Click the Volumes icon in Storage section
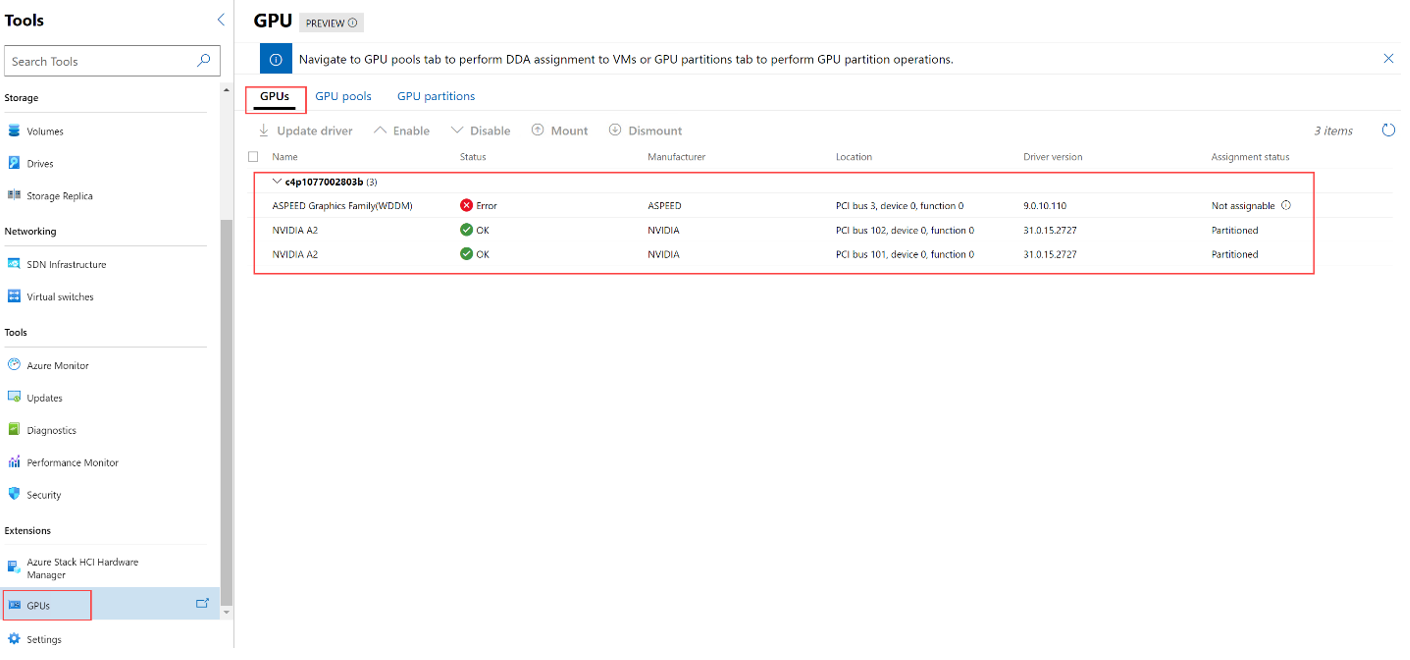The height and width of the screenshot is (660, 1410). tap(14, 131)
